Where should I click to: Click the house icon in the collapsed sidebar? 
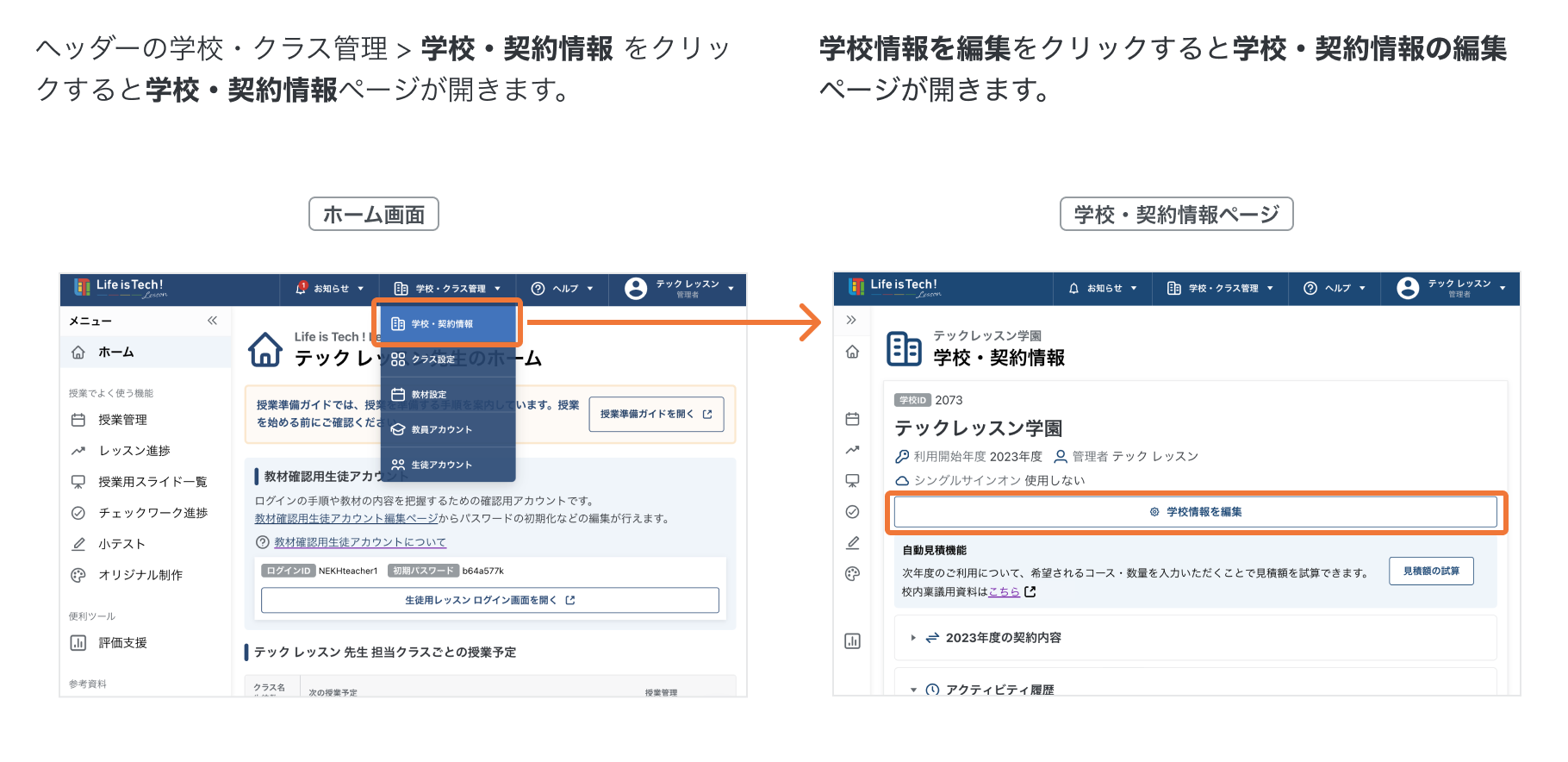(852, 352)
